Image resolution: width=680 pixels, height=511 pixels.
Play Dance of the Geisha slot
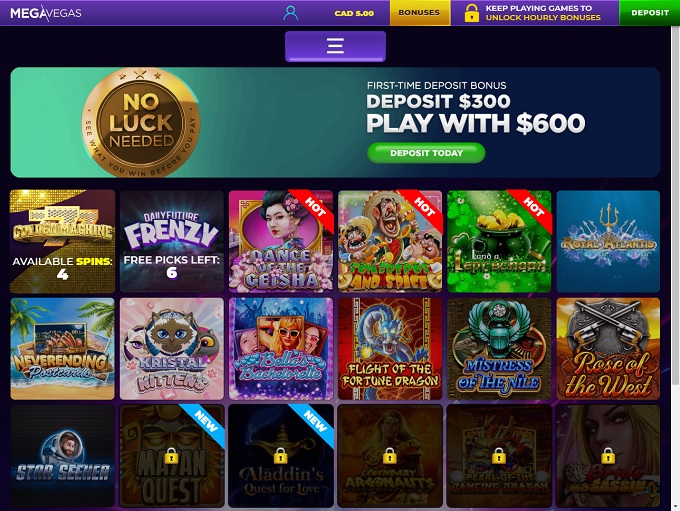click(281, 242)
